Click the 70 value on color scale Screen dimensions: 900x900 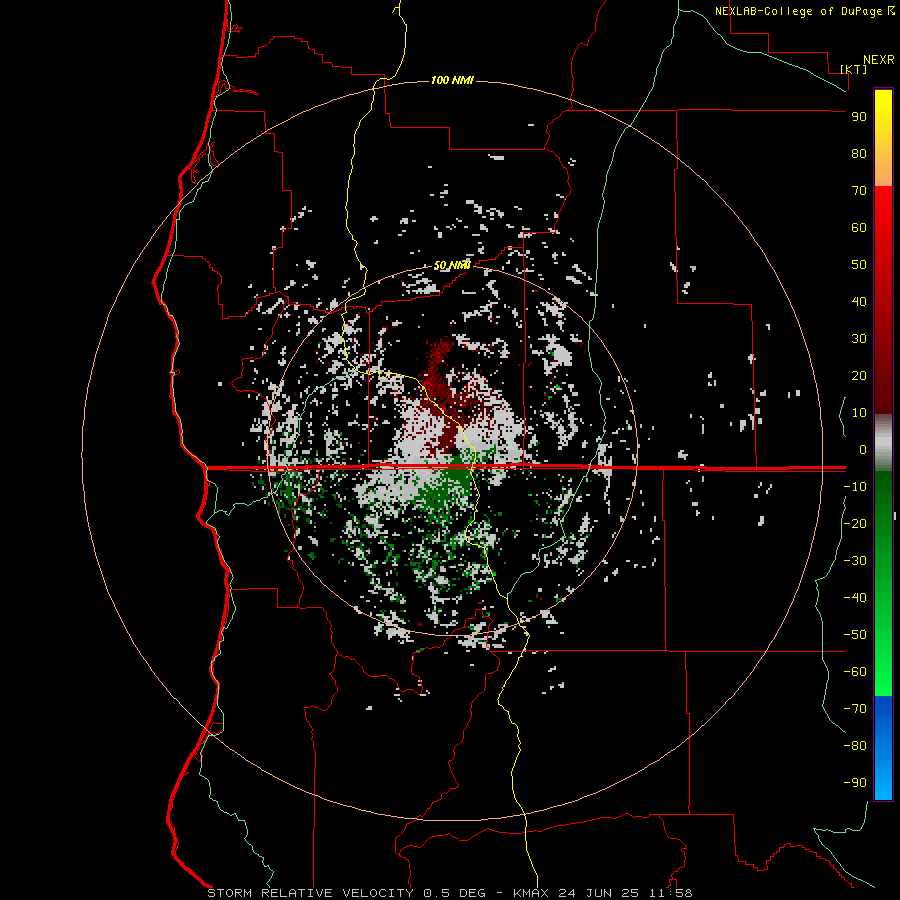(859, 191)
